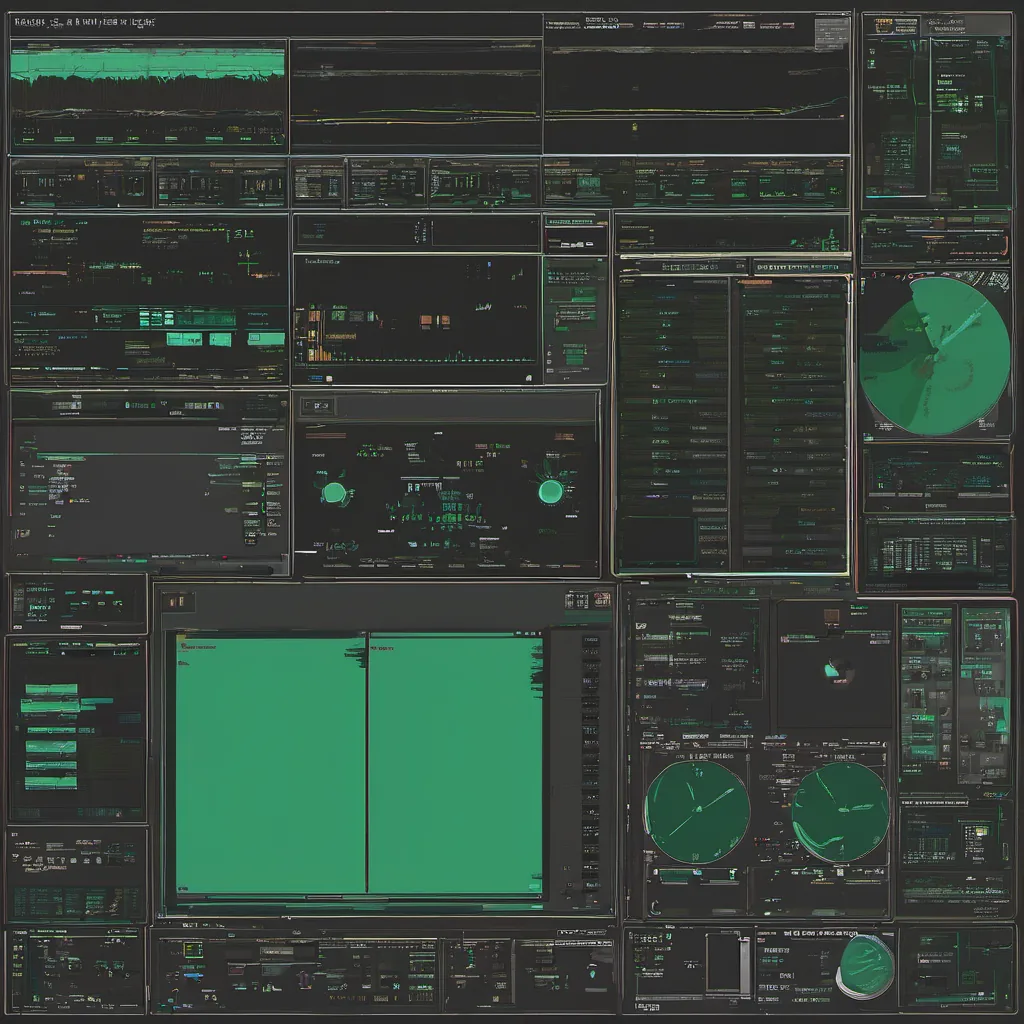Click the icon pair in the green viewer header
The height and width of the screenshot is (1024, 1024).
click(588, 600)
